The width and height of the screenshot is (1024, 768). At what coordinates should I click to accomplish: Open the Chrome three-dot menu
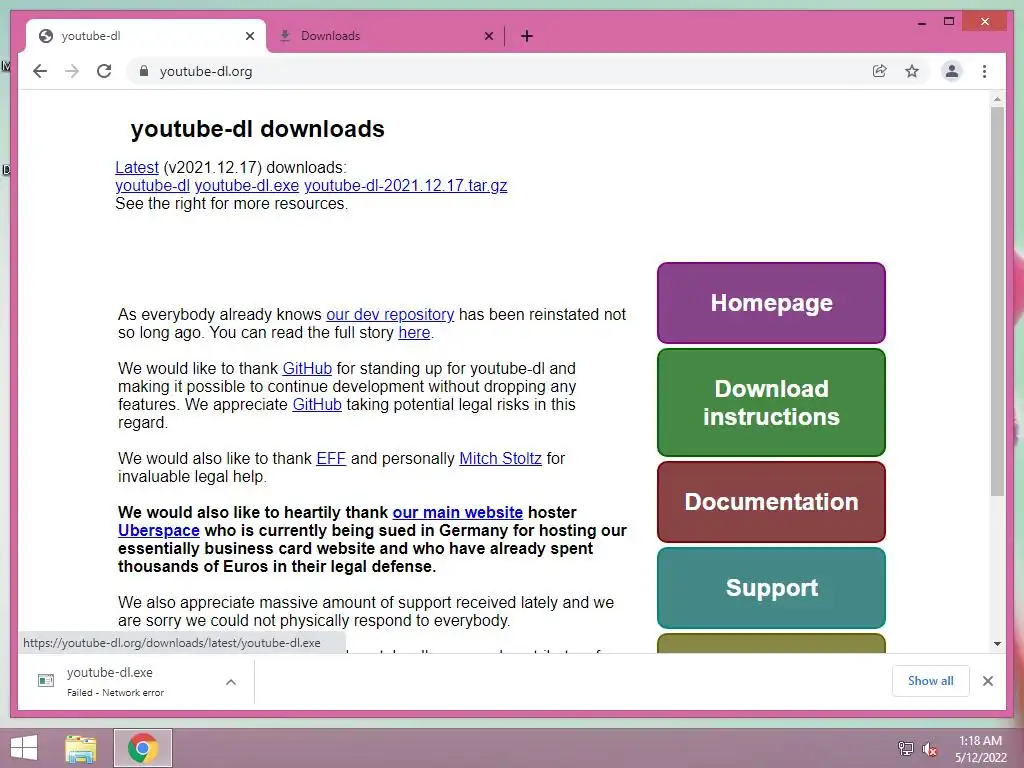click(x=984, y=71)
